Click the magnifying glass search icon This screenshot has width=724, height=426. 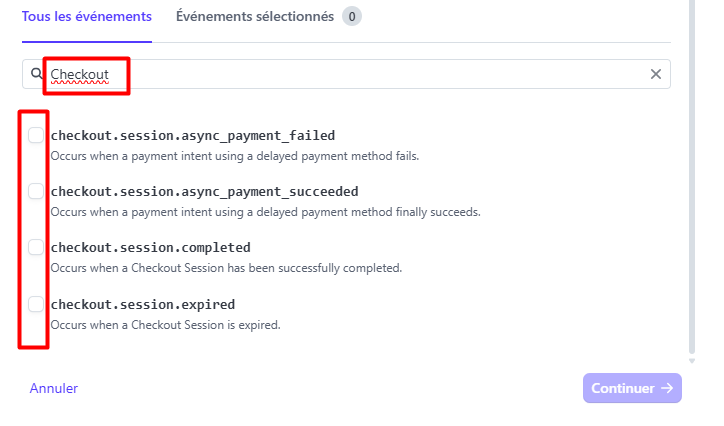tap(36, 73)
